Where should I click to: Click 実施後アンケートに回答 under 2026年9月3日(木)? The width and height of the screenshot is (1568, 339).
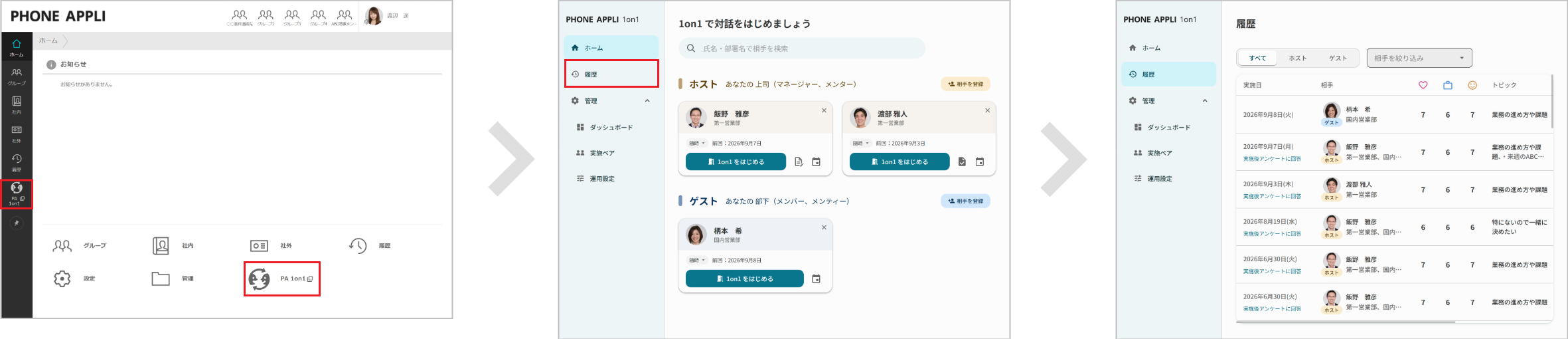pyautogui.click(x=1272, y=197)
